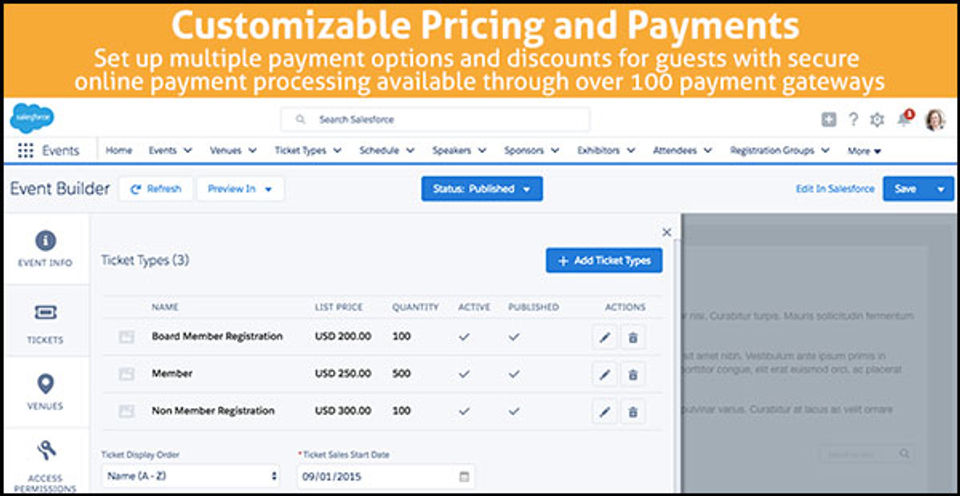
Task: Open Event Info in sidebar
Action: pos(46,249)
